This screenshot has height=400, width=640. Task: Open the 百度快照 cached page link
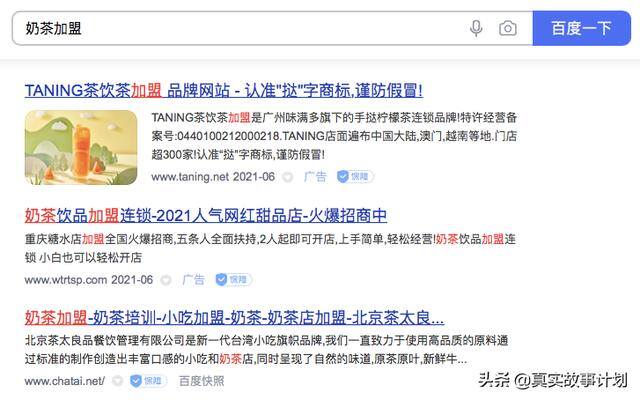pyautogui.click(x=202, y=381)
